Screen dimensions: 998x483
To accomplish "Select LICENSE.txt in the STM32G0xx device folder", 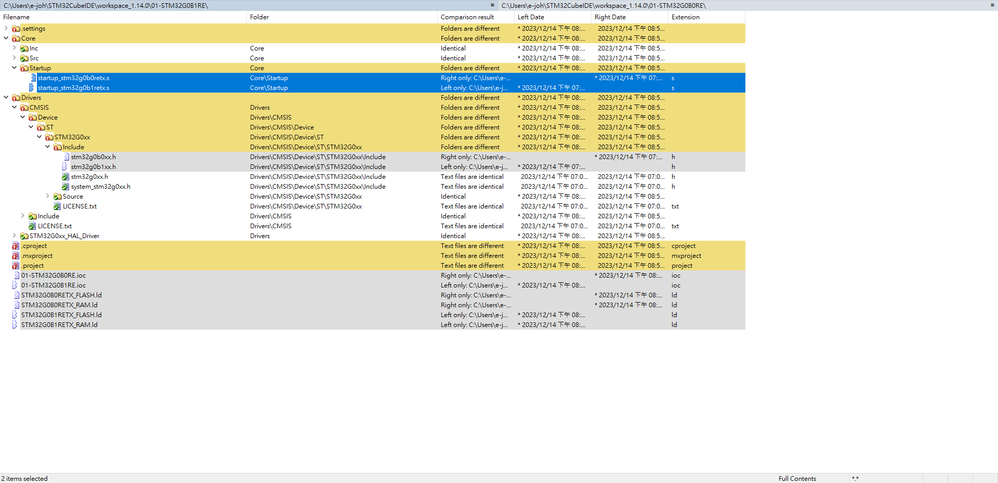I will (80, 206).
